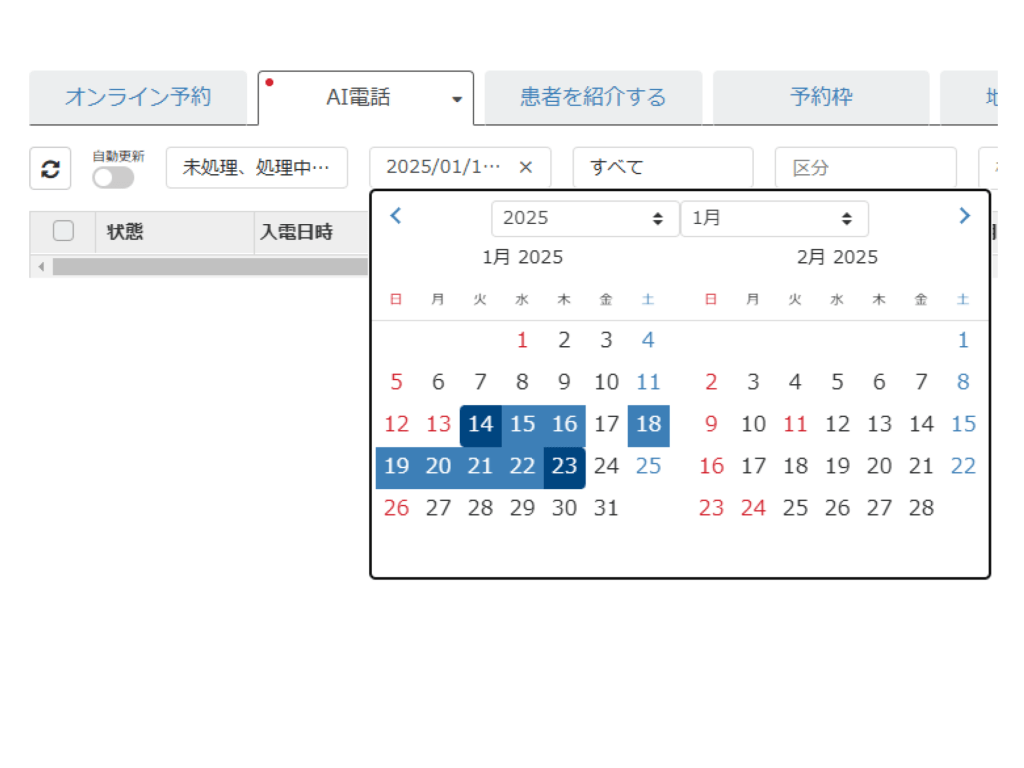Go to next month in calendar
The height and width of the screenshot is (768, 1024).
pyautogui.click(x=964, y=216)
